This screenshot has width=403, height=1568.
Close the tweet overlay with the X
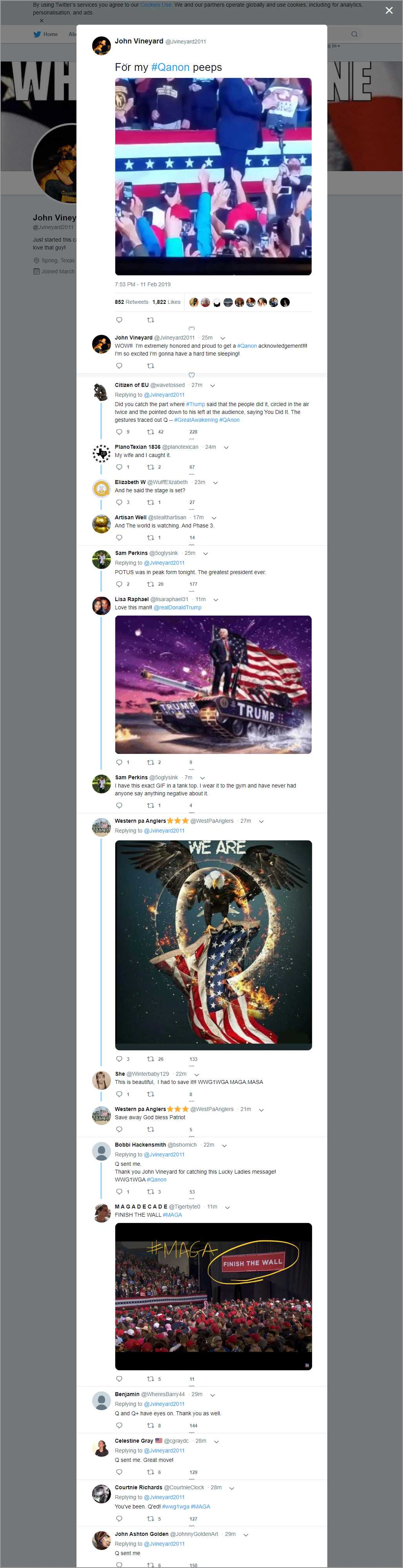tap(389, 10)
